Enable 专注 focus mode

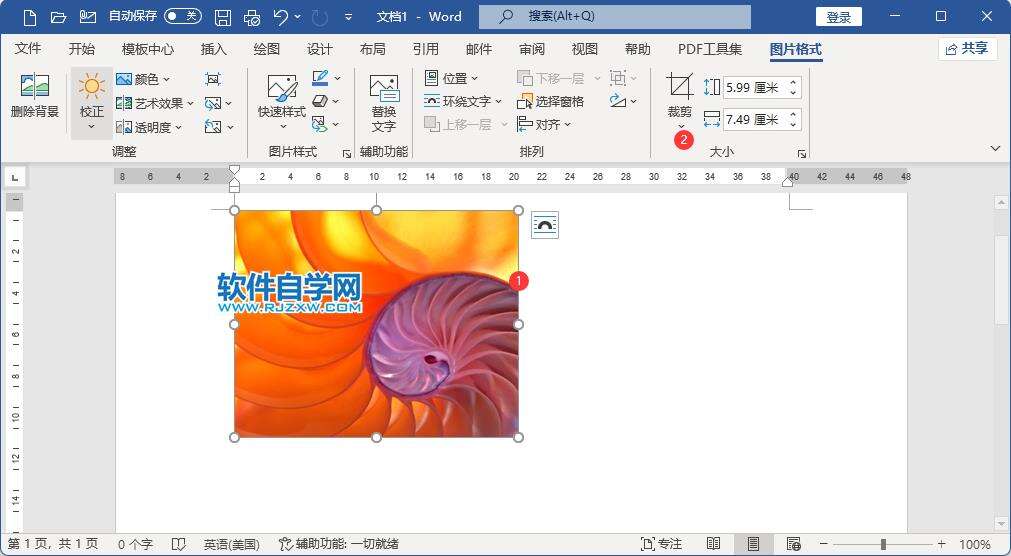661,544
